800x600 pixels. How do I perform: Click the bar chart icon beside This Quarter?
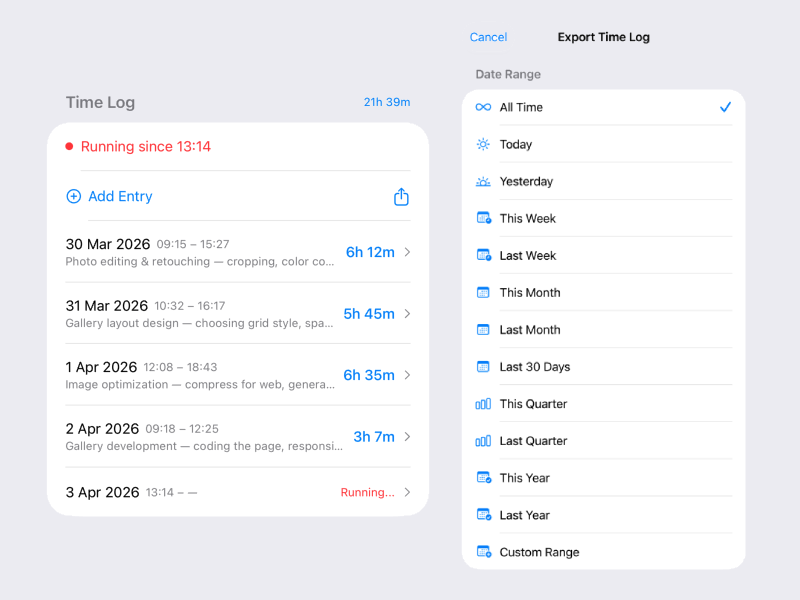[x=483, y=404]
